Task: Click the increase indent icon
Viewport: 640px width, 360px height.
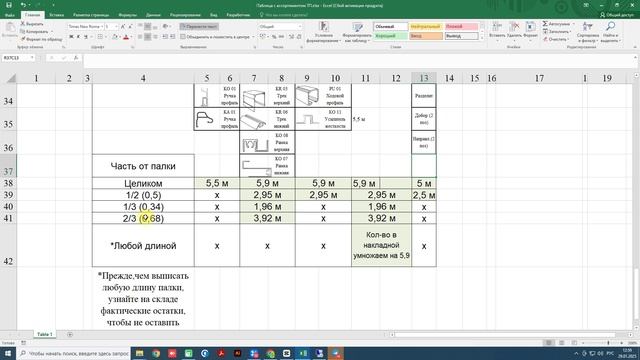Action: [x=173, y=37]
